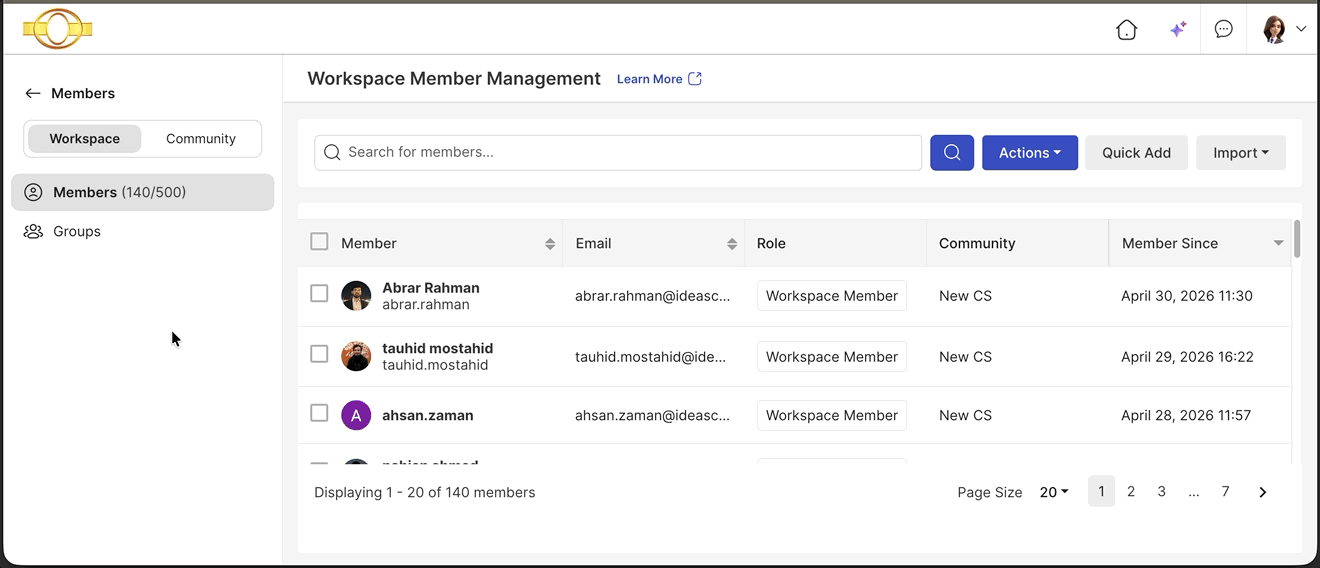Image resolution: width=1320 pixels, height=568 pixels.
Task: Sort by Member column arrows
Action: pos(550,244)
